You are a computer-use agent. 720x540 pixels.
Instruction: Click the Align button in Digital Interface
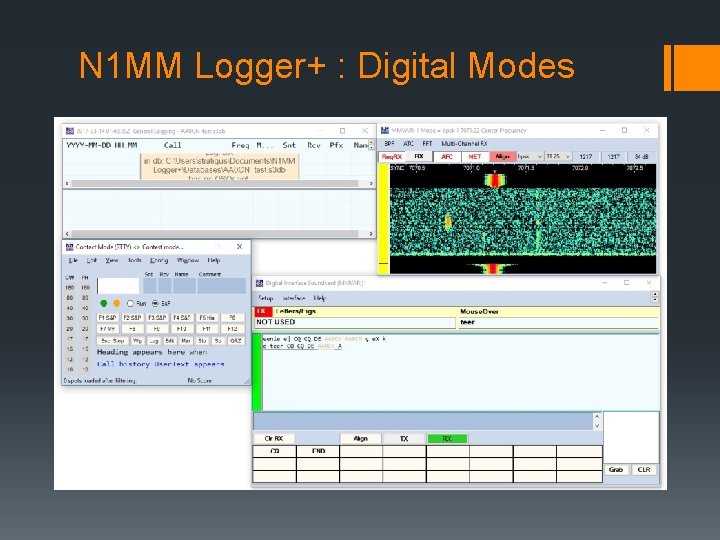click(360, 439)
